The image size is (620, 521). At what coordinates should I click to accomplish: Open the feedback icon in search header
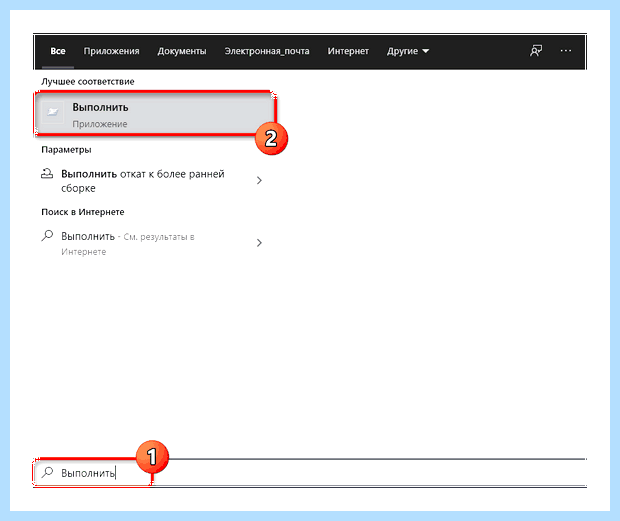point(536,51)
